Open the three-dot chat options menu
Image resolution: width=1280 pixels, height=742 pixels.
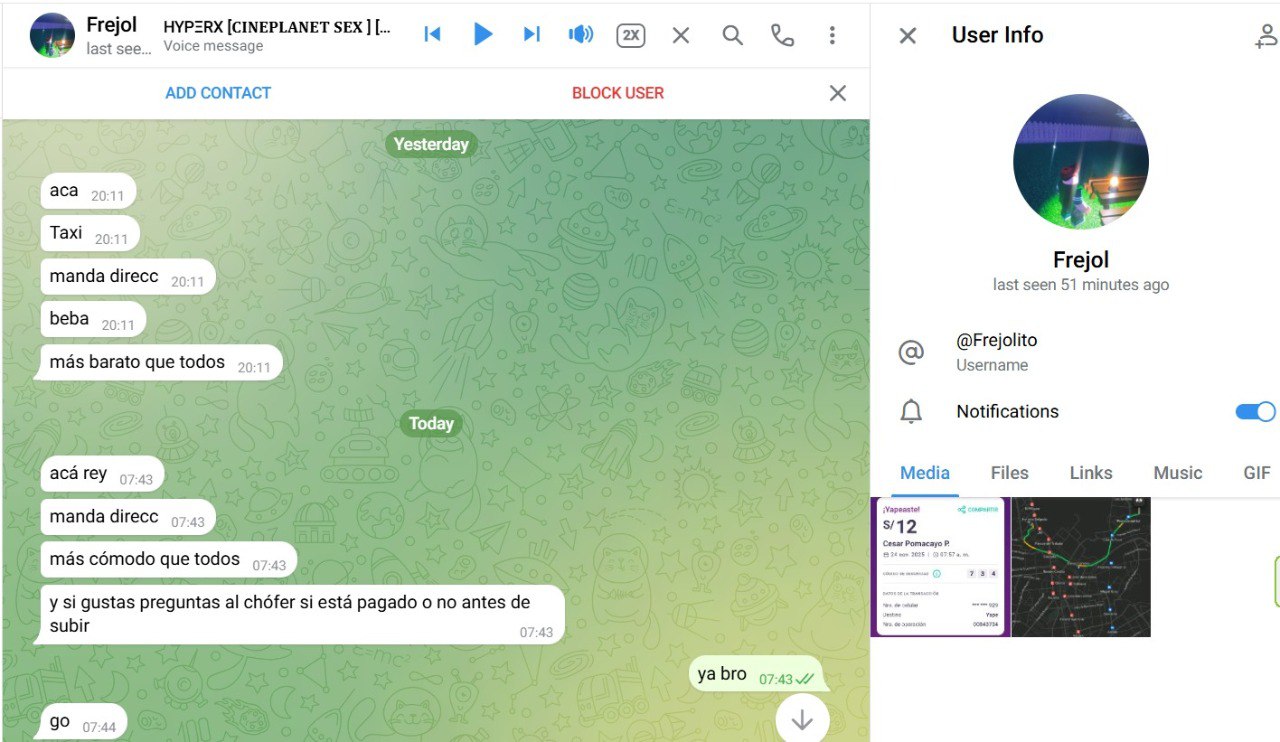point(832,36)
